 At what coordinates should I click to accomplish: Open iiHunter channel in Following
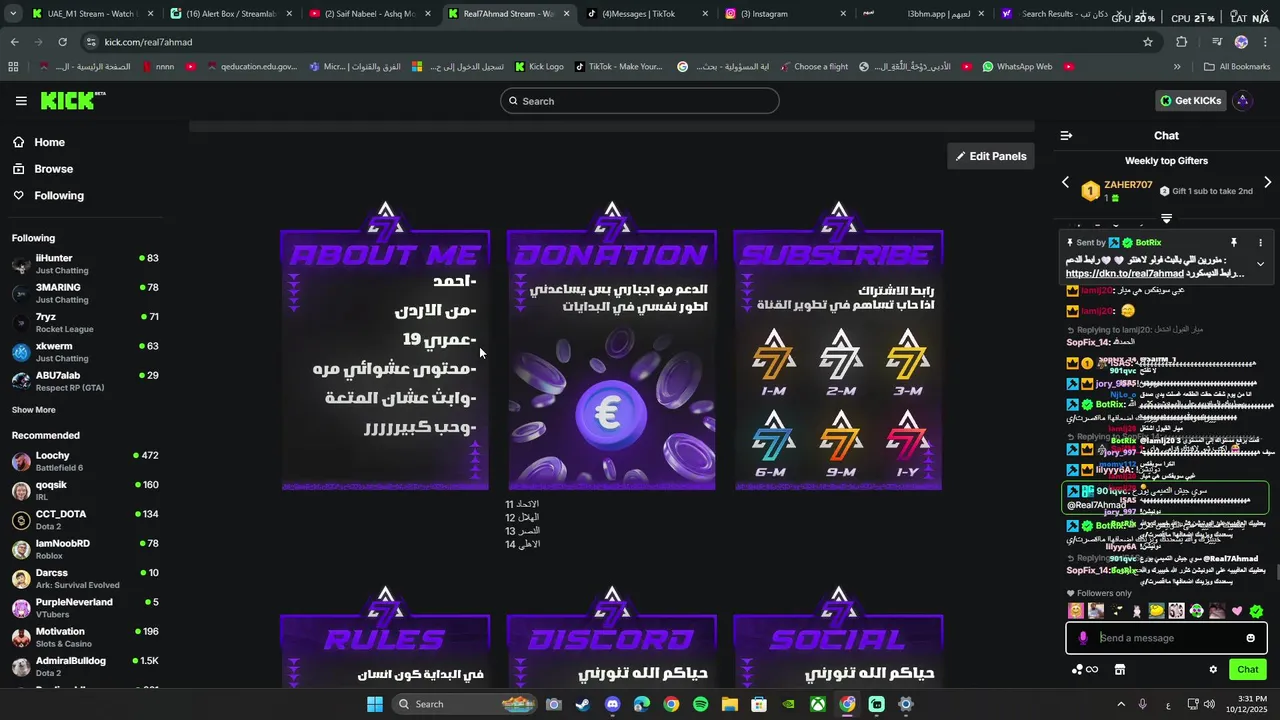tap(85, 264)
